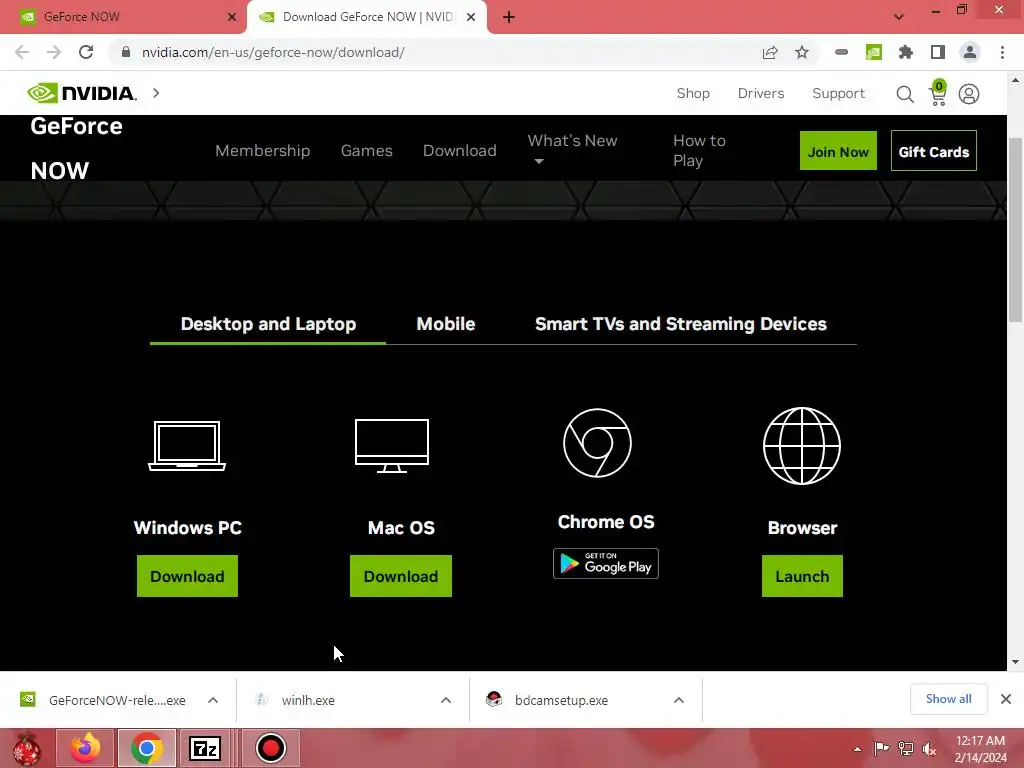The image size is (1024, 768).
Task: Click the Gift Cards button
Action: point(933,151)
